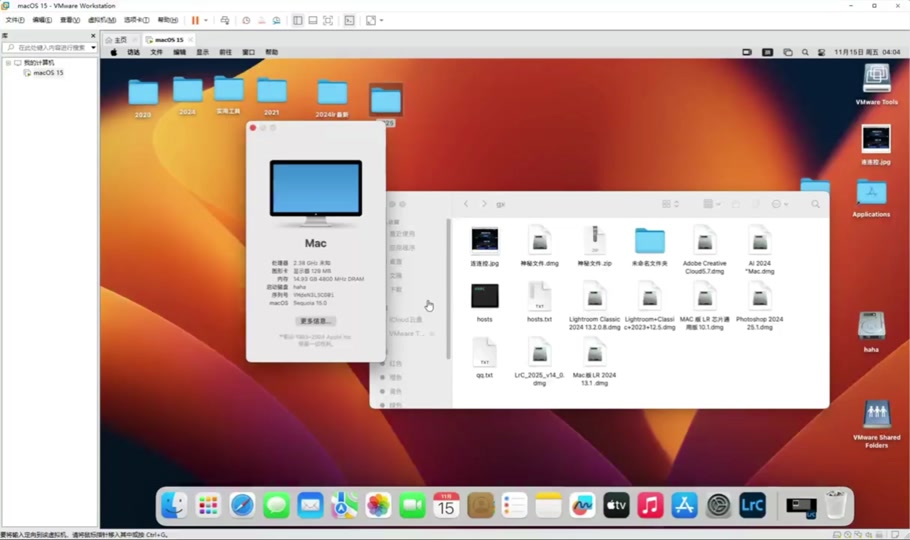Viewport: 910px width, 540px height.
Task: Toggle the library sidebar view icon
Action: [298, 20]
